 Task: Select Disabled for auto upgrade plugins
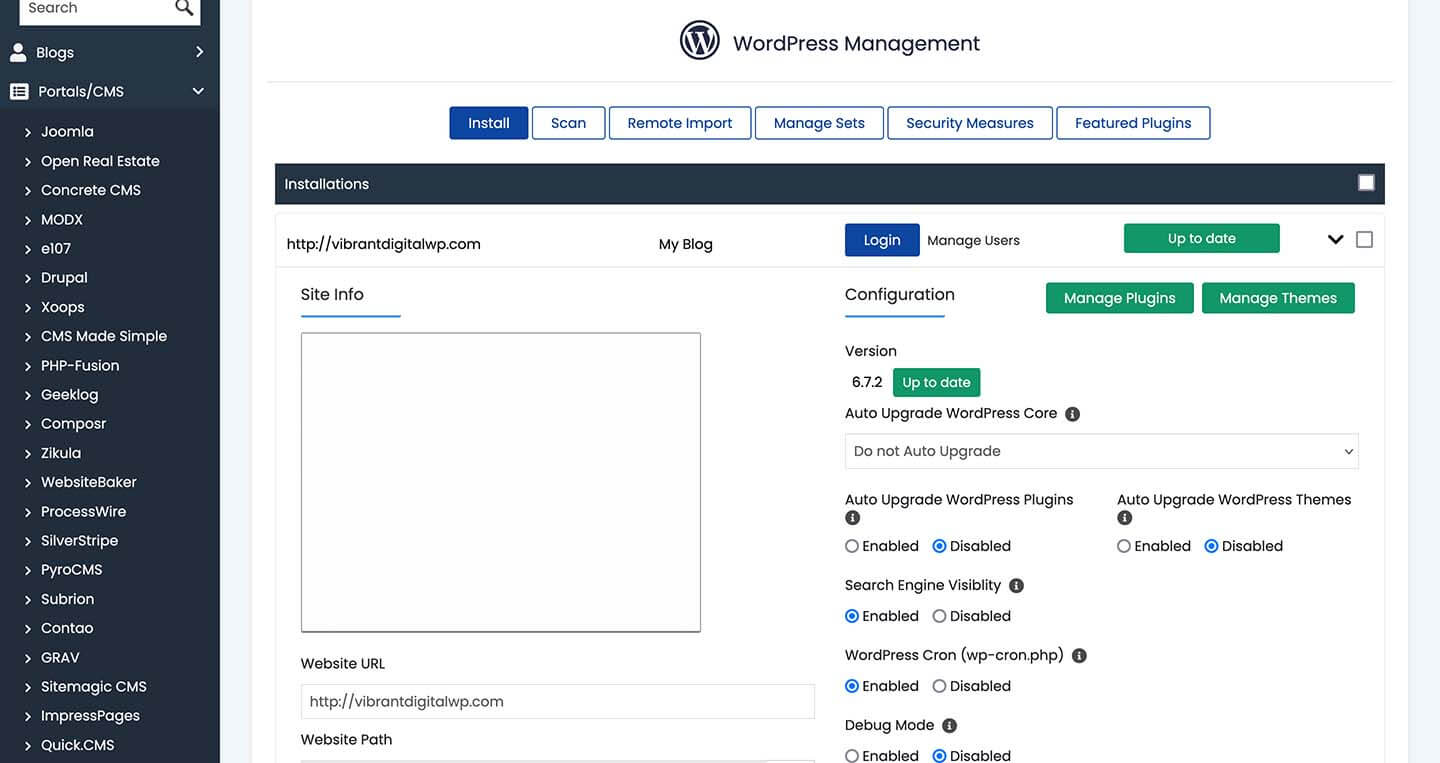coord(939,546)
